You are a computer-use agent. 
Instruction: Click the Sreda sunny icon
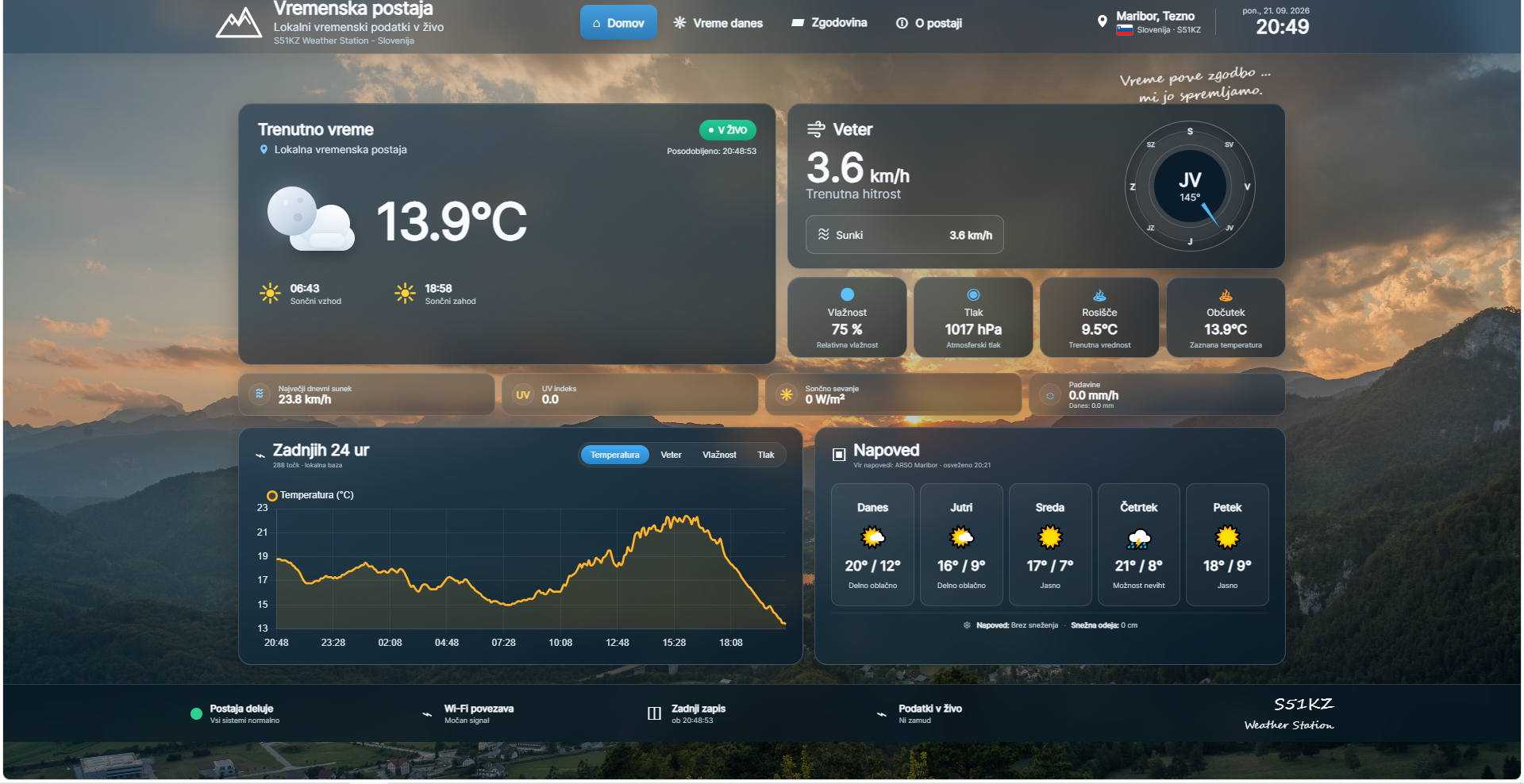[1050, 538]
